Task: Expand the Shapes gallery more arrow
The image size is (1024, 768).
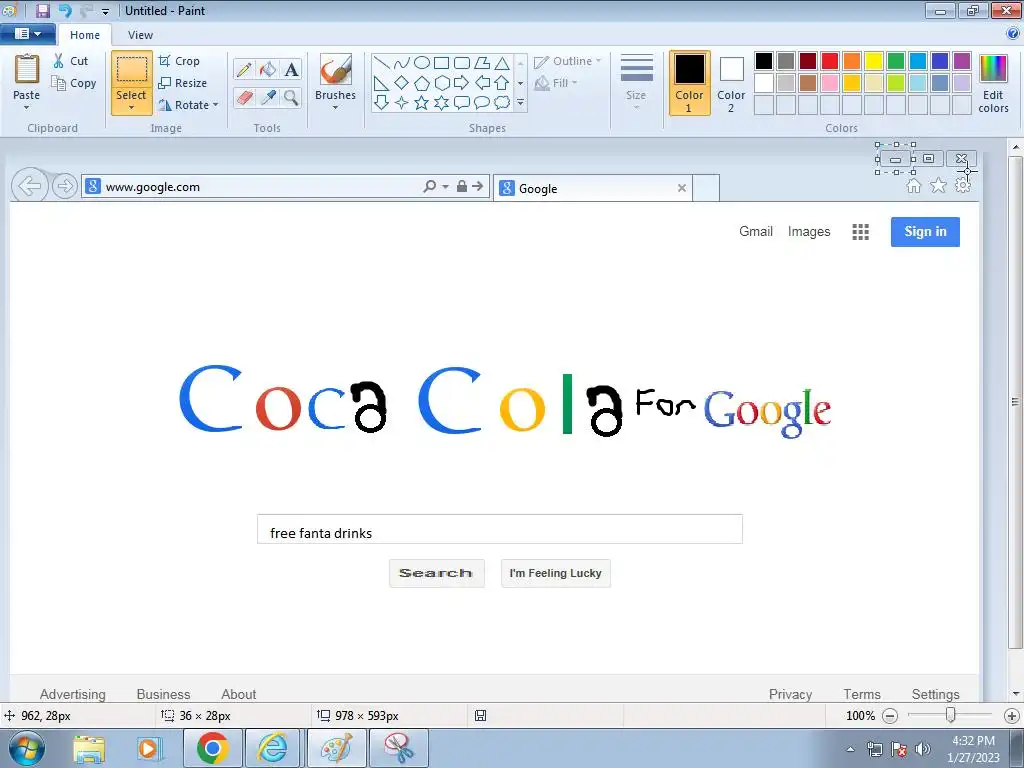Action: [520, 103]
